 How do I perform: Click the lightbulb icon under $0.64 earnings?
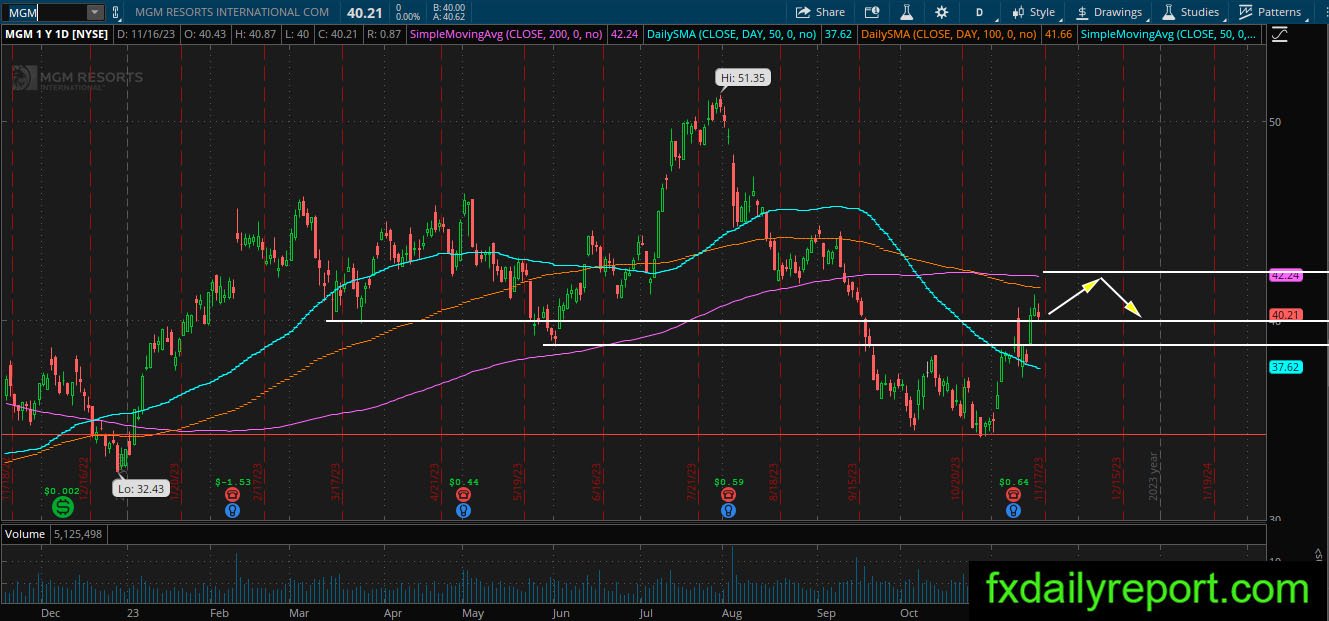[x=1013, y=510]
